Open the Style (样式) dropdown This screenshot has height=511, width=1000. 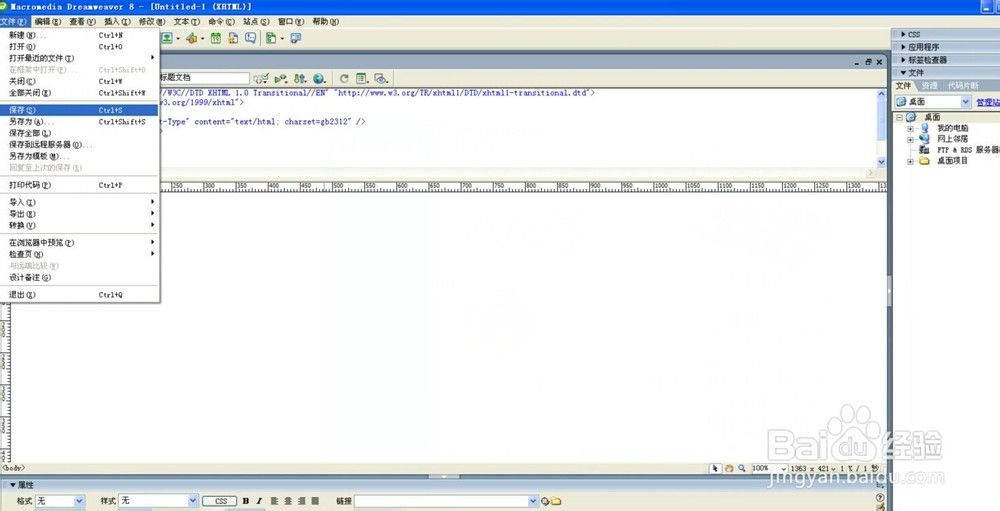click(159, 501)
